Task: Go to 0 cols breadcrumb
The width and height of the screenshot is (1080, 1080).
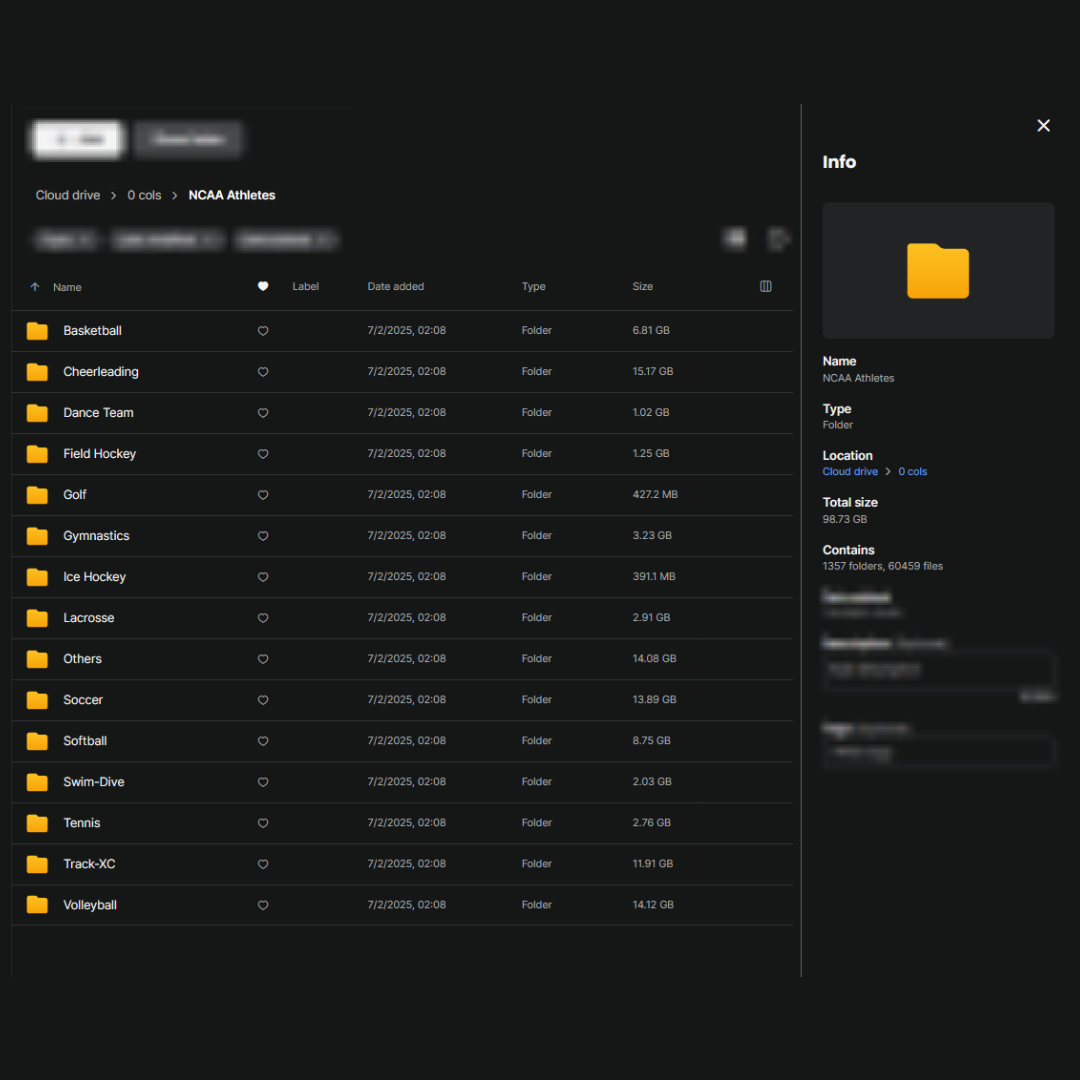Action: pos(144,196)
